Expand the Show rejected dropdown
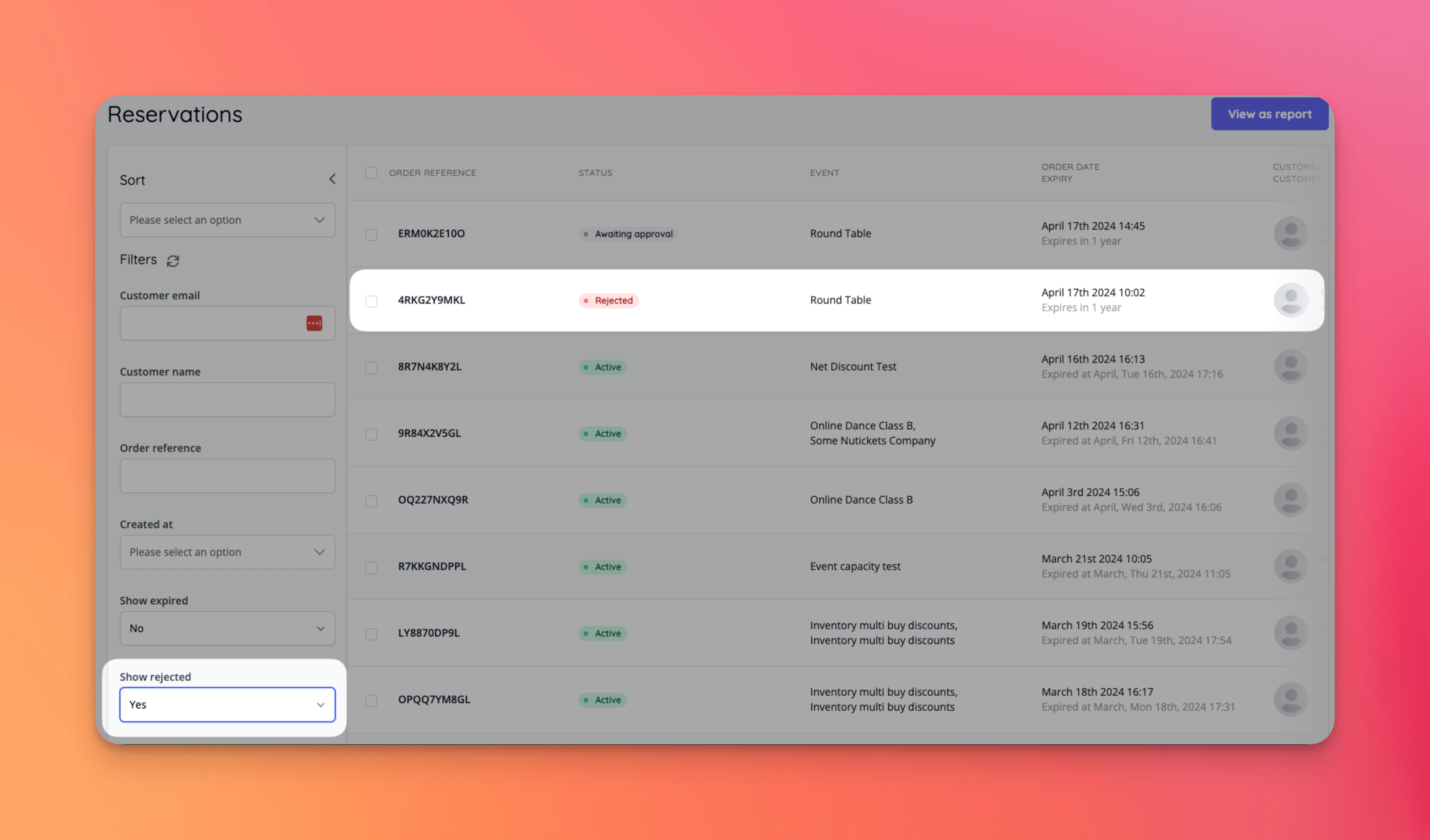This screenshot has height=840, width=1430. [x=227, y=704]
